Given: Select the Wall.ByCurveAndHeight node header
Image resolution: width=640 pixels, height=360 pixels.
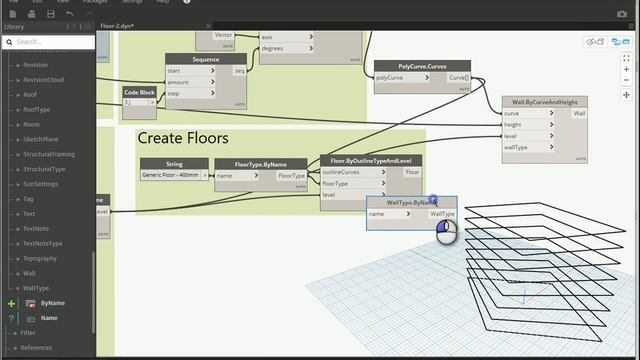Looking at the screenshot, I should pyautogui.click(x=544, y=102).
